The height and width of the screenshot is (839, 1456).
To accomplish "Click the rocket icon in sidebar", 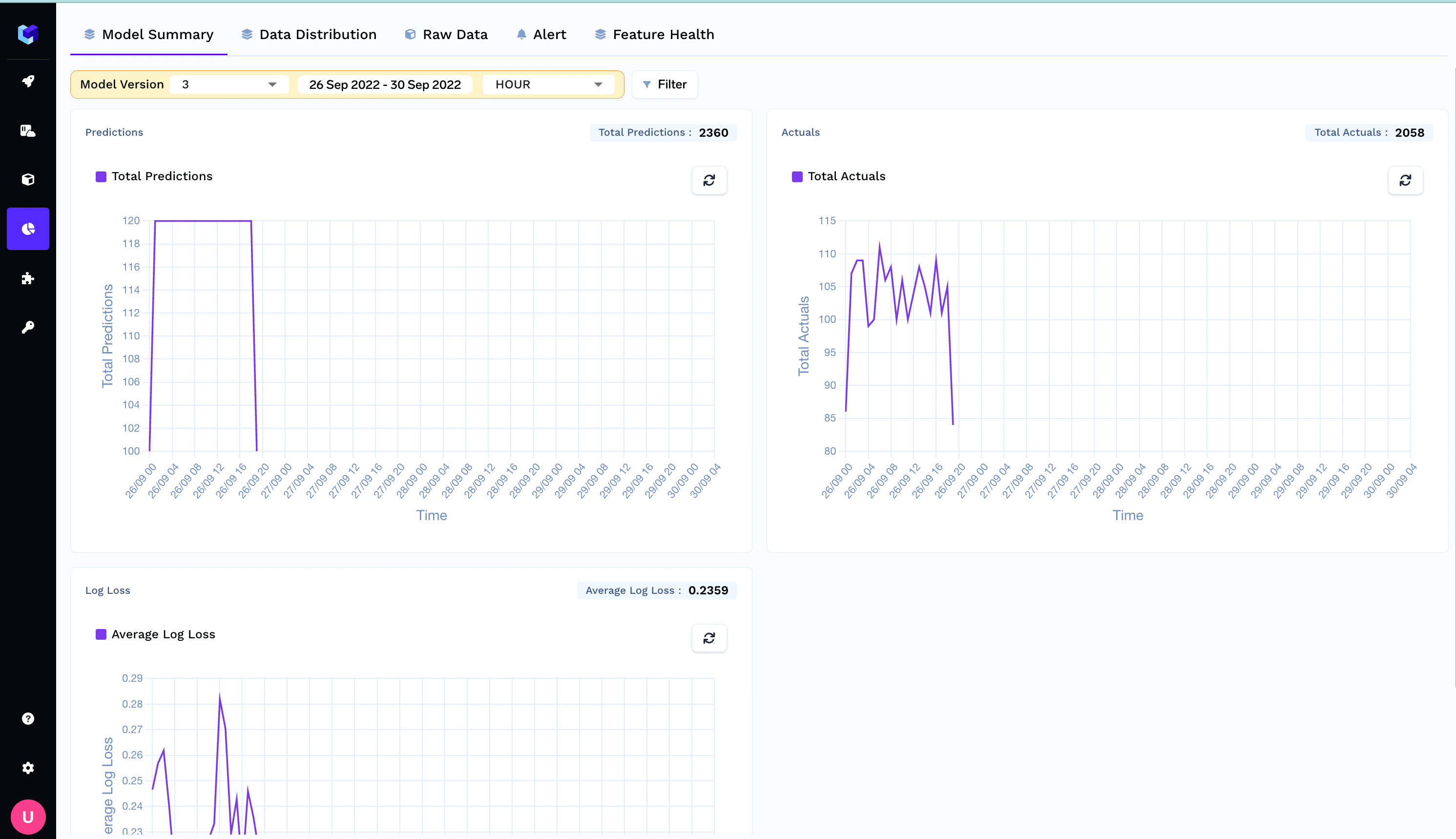I will point(28,81).
